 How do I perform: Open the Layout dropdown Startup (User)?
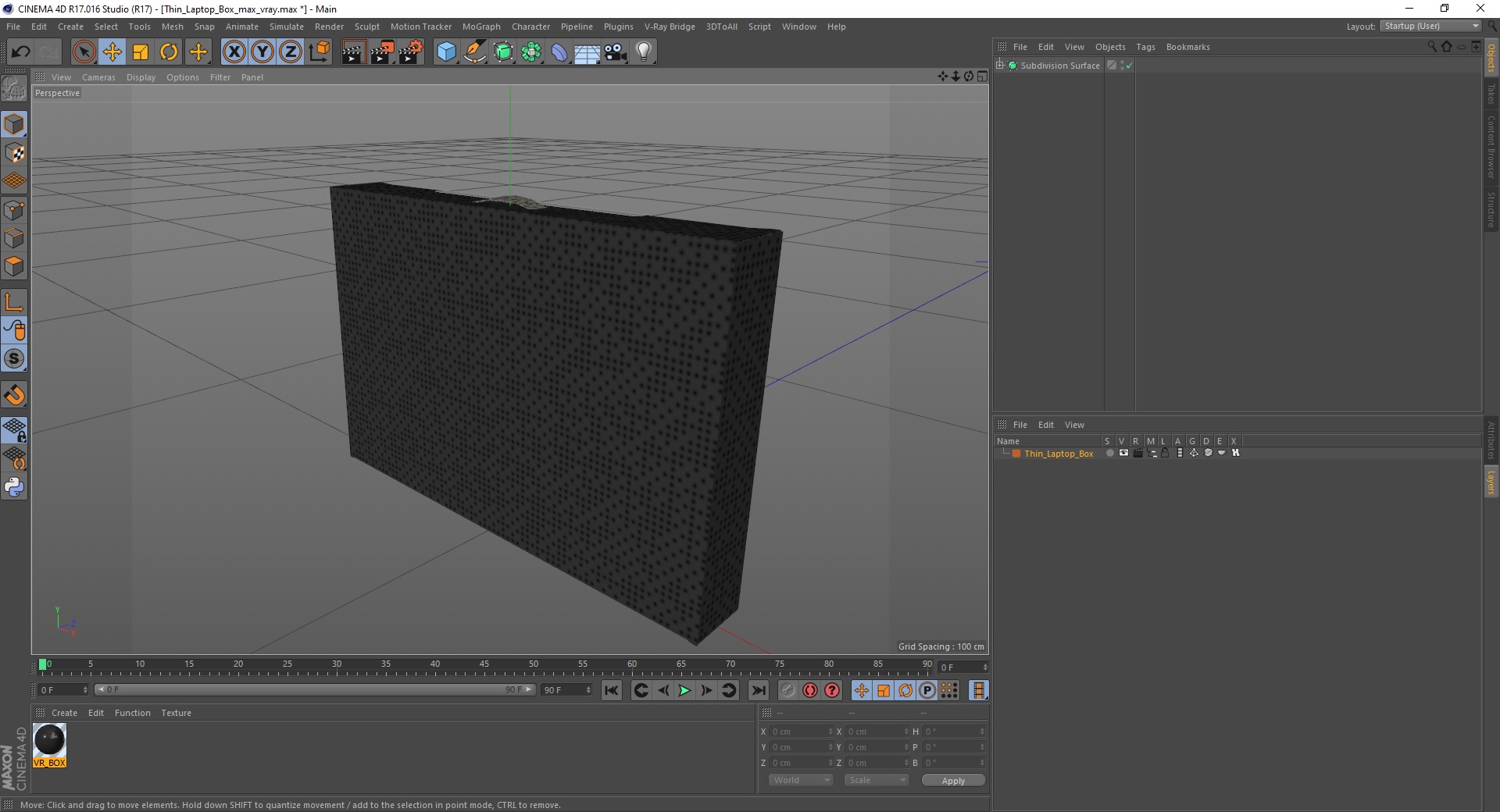click(x=1430, y=26)
